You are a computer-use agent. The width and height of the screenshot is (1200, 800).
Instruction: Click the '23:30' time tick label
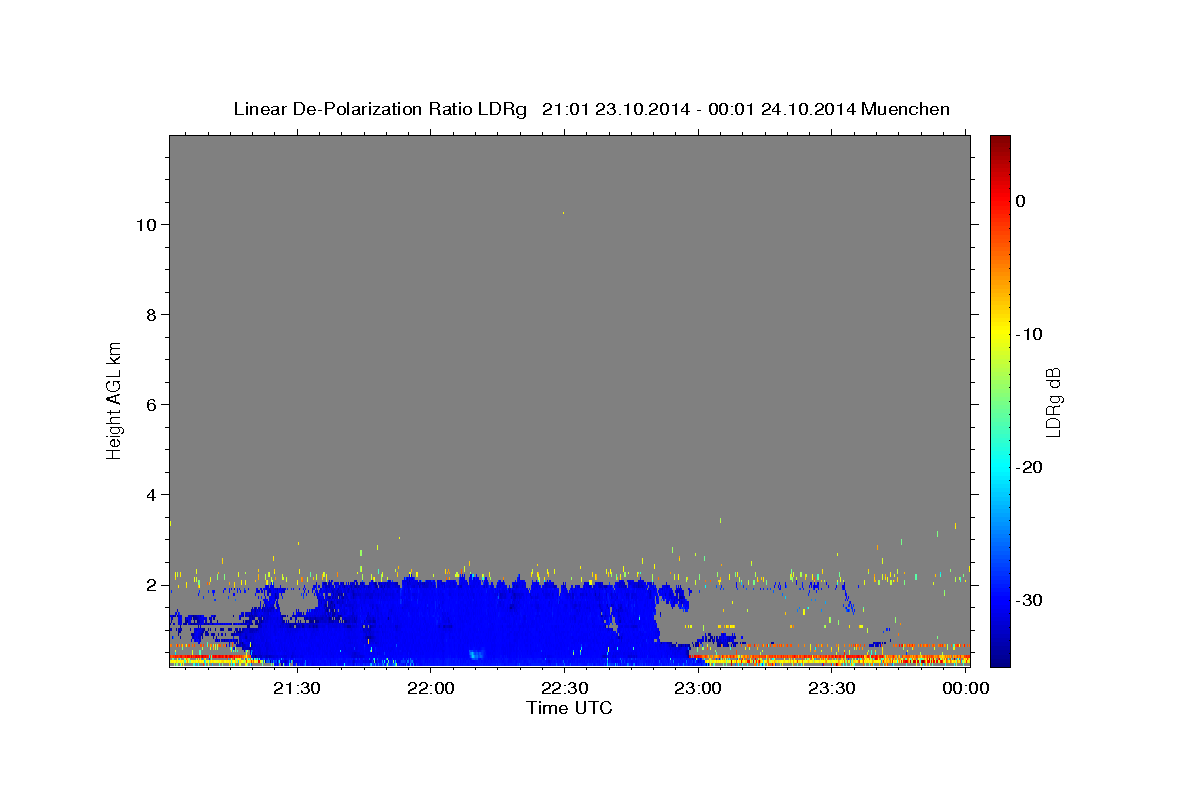(831, 688)
